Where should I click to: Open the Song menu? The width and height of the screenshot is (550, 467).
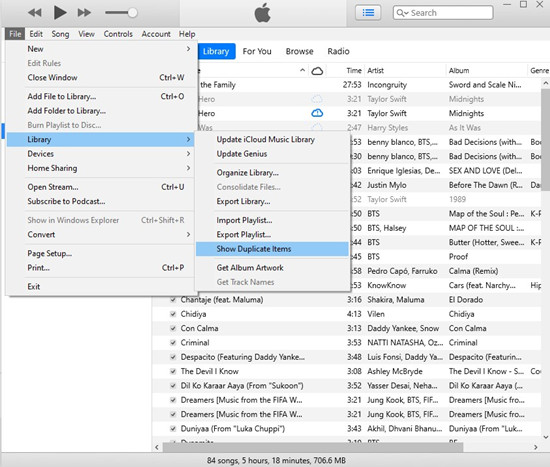pyautogui.click(x=60, y=34)
